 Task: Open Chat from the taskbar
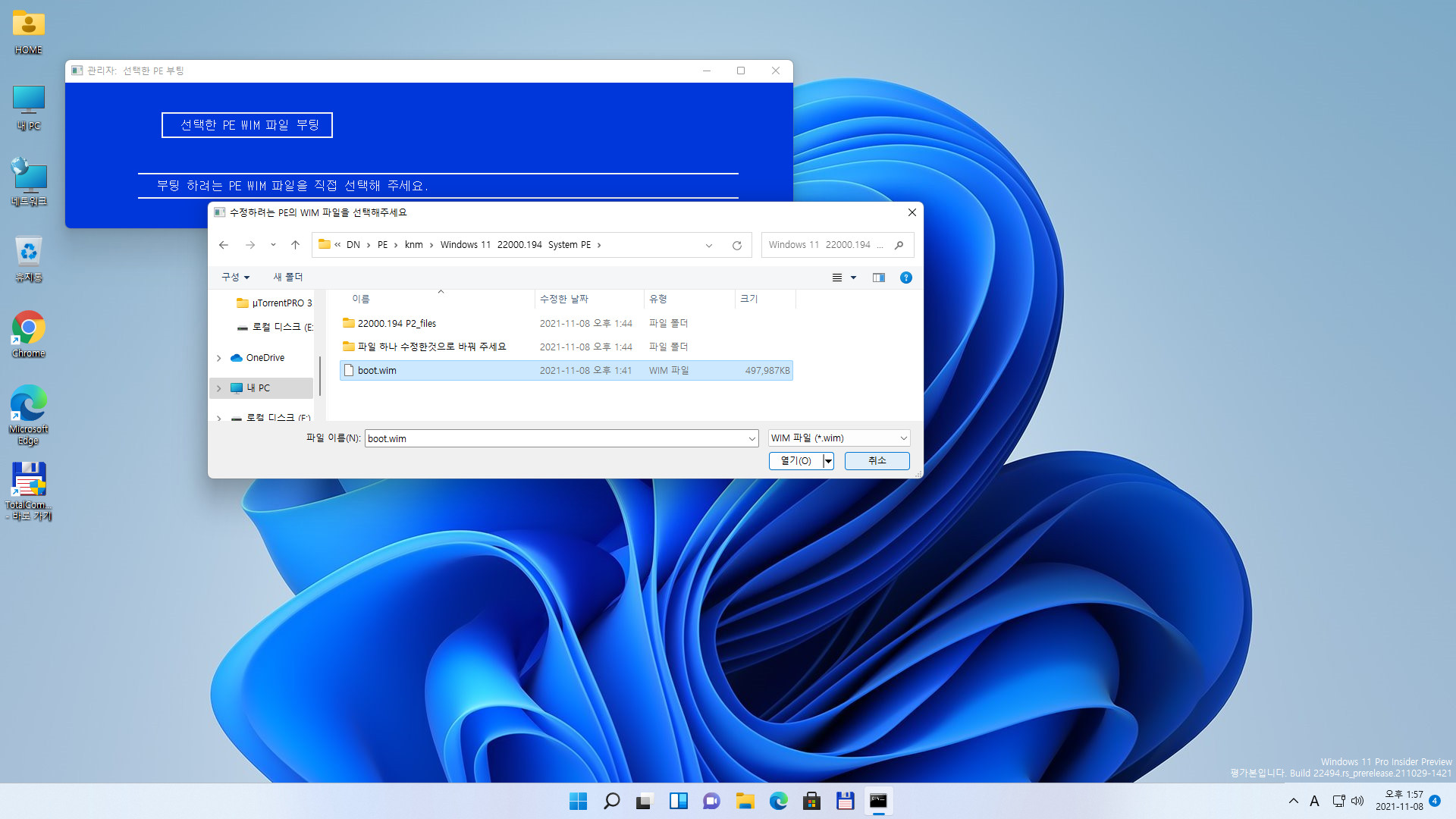tap(711, 802)
